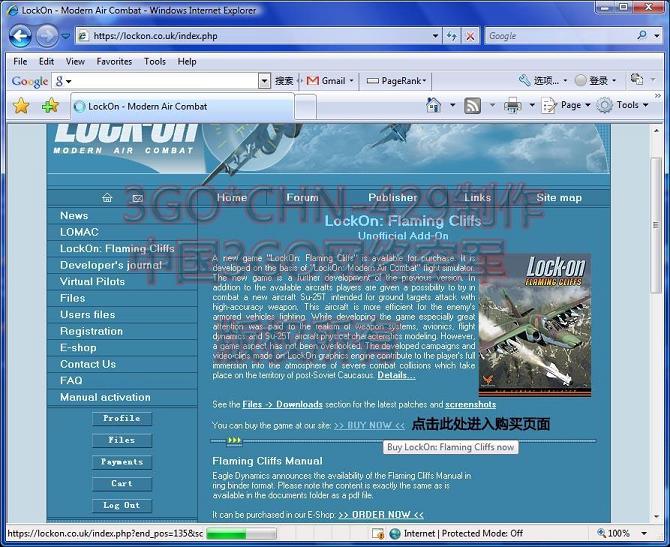
Task: Open the Tools menu in menu bar
Action: 155,62
